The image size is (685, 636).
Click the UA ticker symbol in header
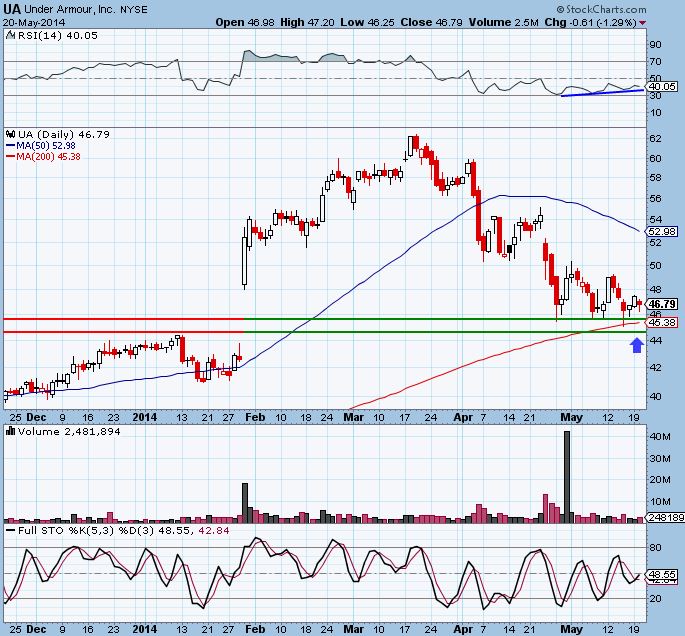12,9
